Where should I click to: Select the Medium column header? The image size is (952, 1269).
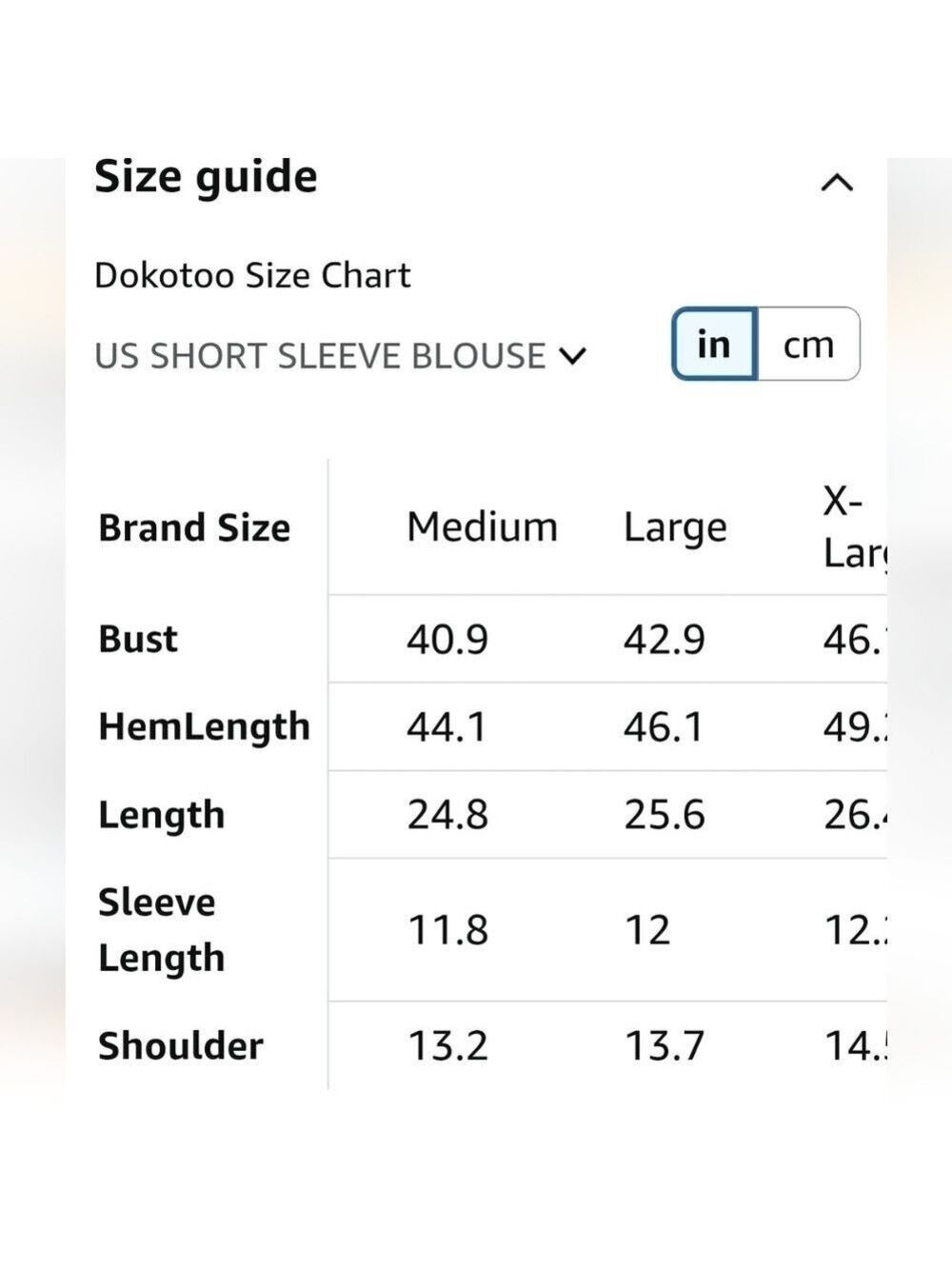point(482,526)
